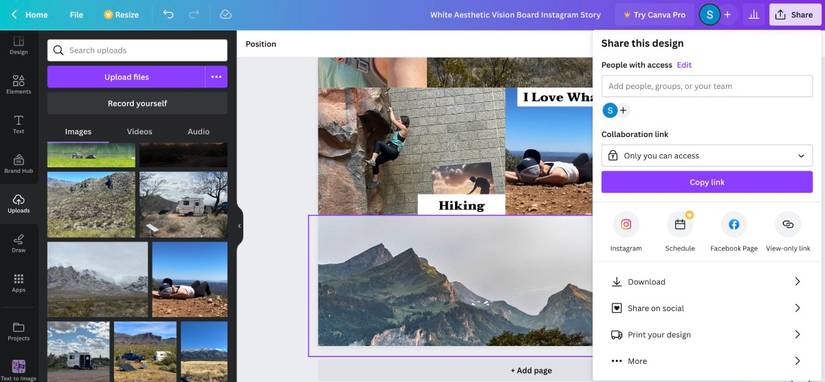Click the Share button
This screenshot has height=382, width=825.
click(794, 15)
